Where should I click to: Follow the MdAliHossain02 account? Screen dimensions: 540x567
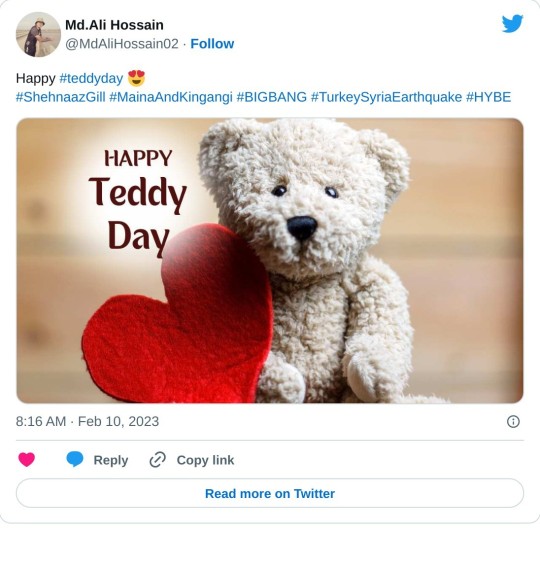click(212, 44)
